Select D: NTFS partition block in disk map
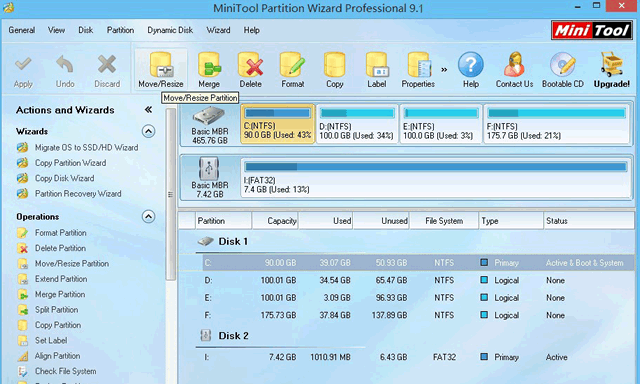The width and height of the screenshot is (640, 384). (x=357, y=124)
